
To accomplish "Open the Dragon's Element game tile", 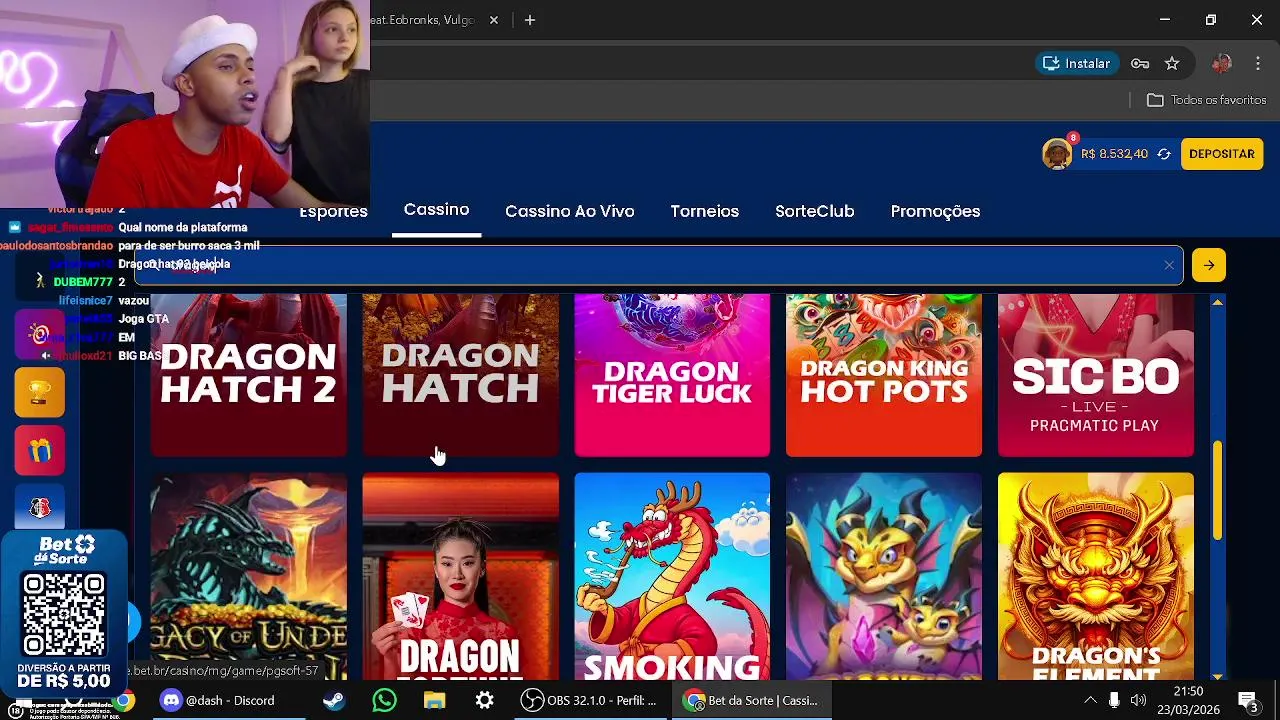I will click(x=1096, y=576).
